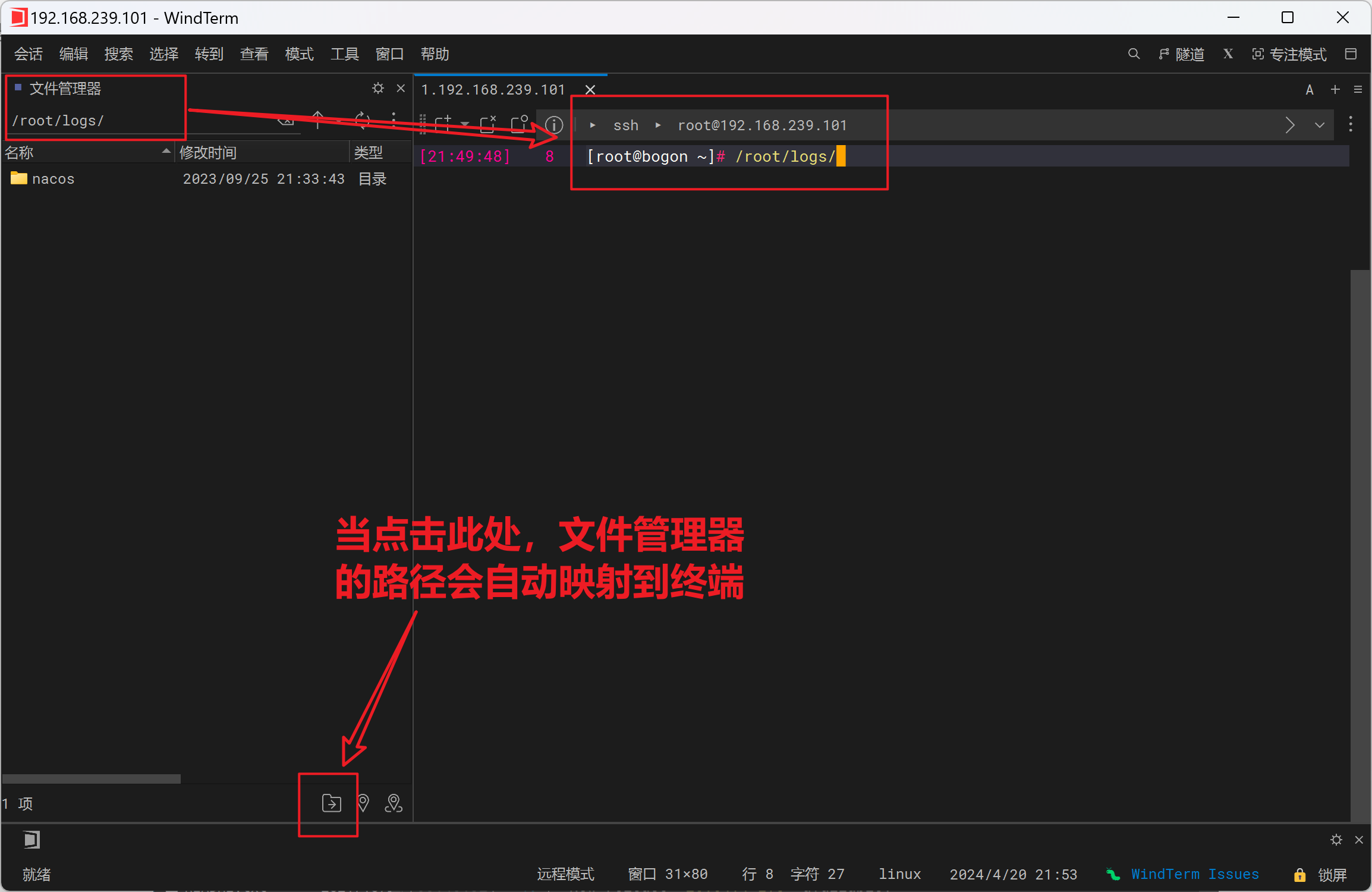Expand the new session dropdown arrow
The height and width of the screenshot is (892, 1372).
click(465, 124)
